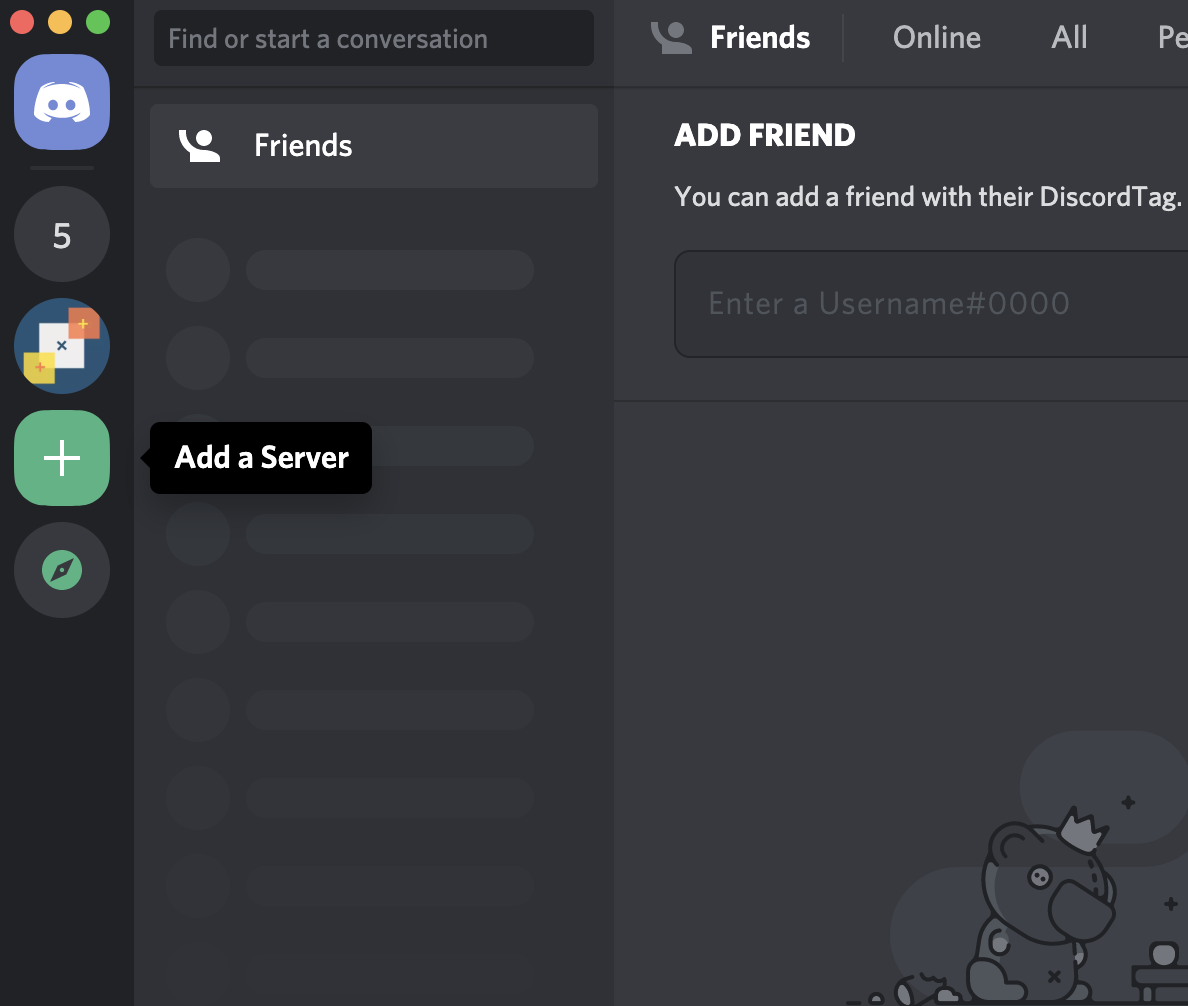Click the Find or start a conversation search box

[x=373, y=38]
